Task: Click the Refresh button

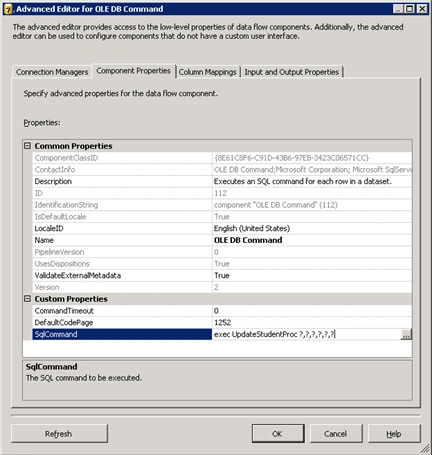Action: 59,433
